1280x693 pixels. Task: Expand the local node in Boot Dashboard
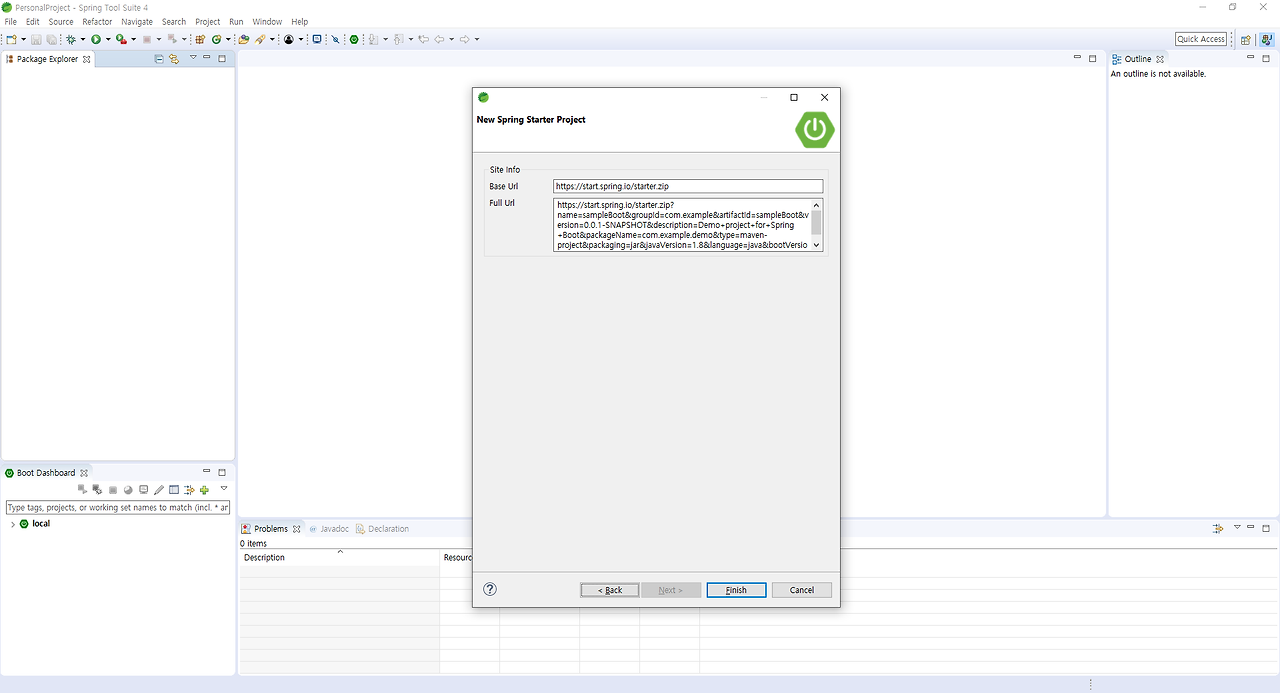[12, 524]
